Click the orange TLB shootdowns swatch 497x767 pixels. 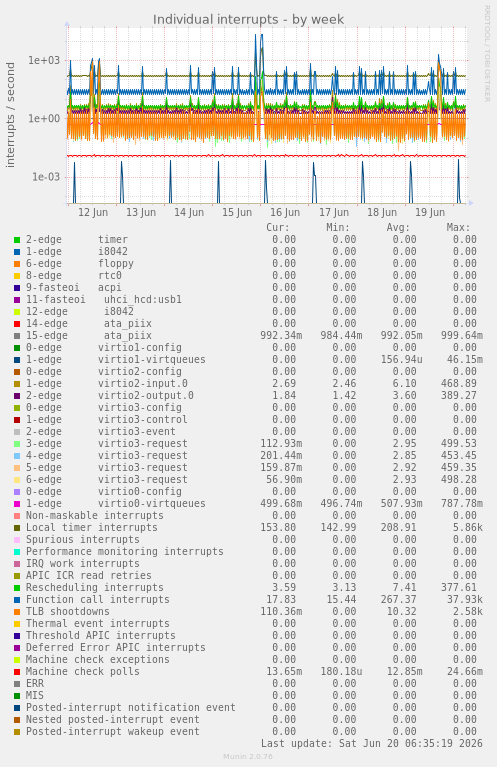[17, 611]
